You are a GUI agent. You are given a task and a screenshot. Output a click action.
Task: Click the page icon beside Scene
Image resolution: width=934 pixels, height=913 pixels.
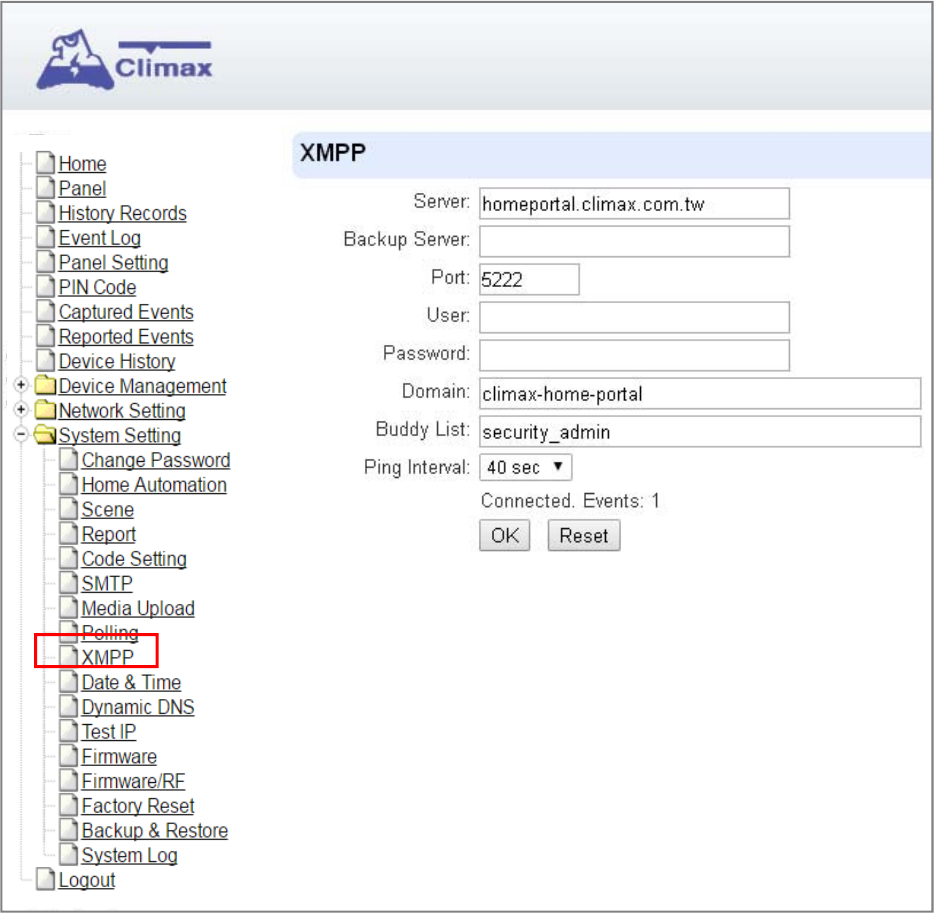[69, 509]
